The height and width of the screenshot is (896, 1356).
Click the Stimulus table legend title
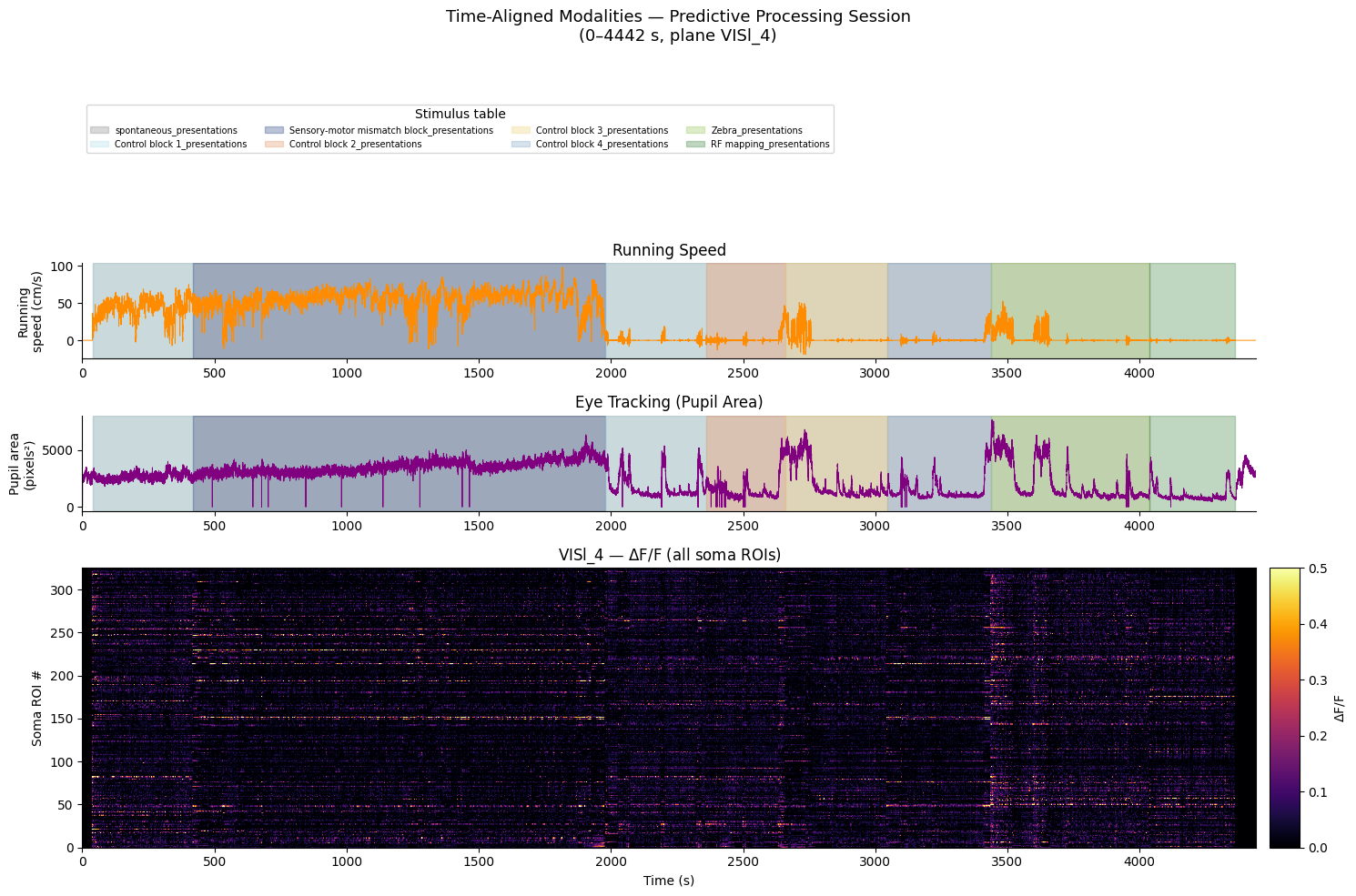pyautogui.click(x=460, y=114)
